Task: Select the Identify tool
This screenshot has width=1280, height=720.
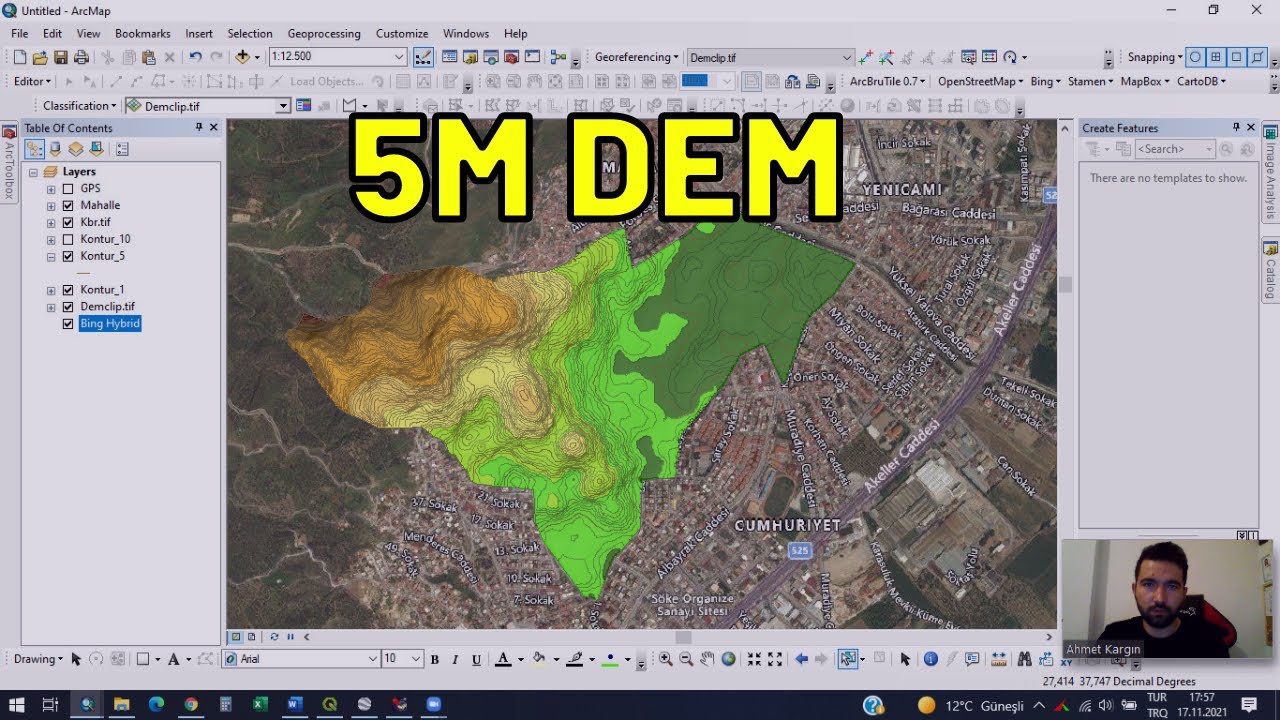Action: [930, 659]
